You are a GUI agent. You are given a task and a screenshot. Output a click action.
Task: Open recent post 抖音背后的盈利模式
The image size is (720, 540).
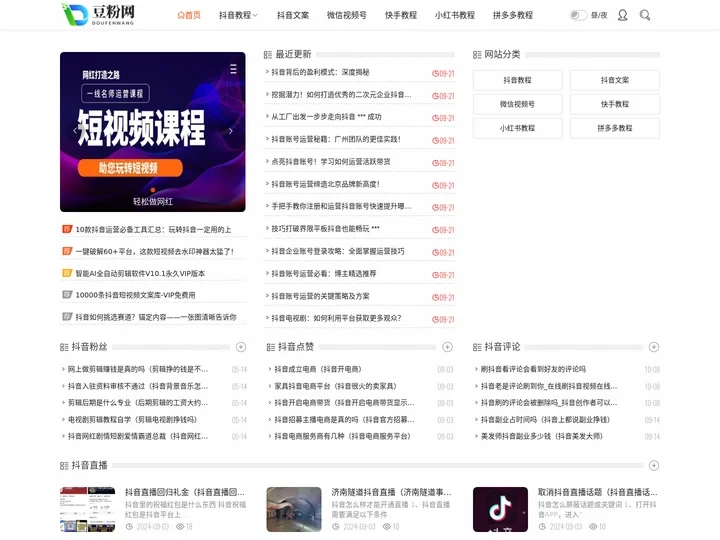coord(320,72)
